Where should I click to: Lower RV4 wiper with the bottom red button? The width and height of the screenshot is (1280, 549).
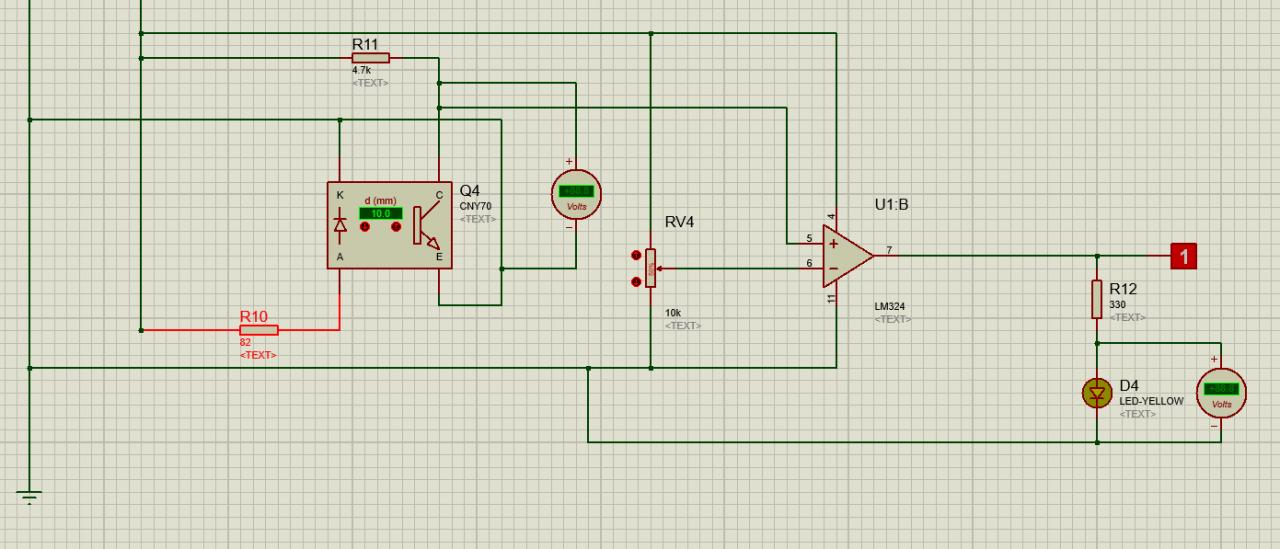[637, 281]
